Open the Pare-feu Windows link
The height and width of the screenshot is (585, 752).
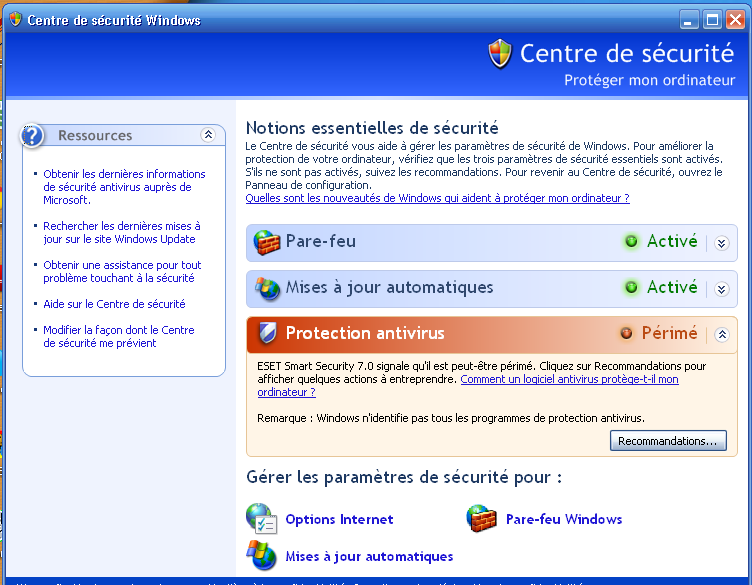(564, 519)
